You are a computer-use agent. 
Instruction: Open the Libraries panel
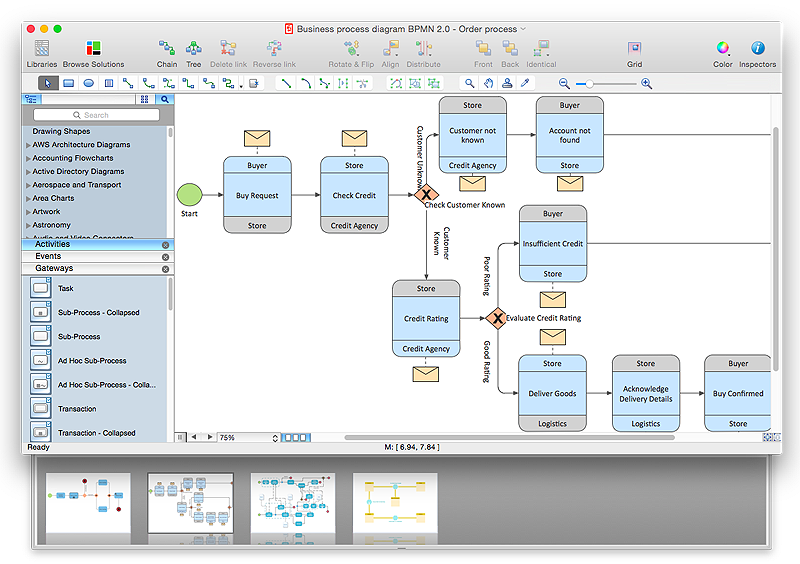coord(42,54)
